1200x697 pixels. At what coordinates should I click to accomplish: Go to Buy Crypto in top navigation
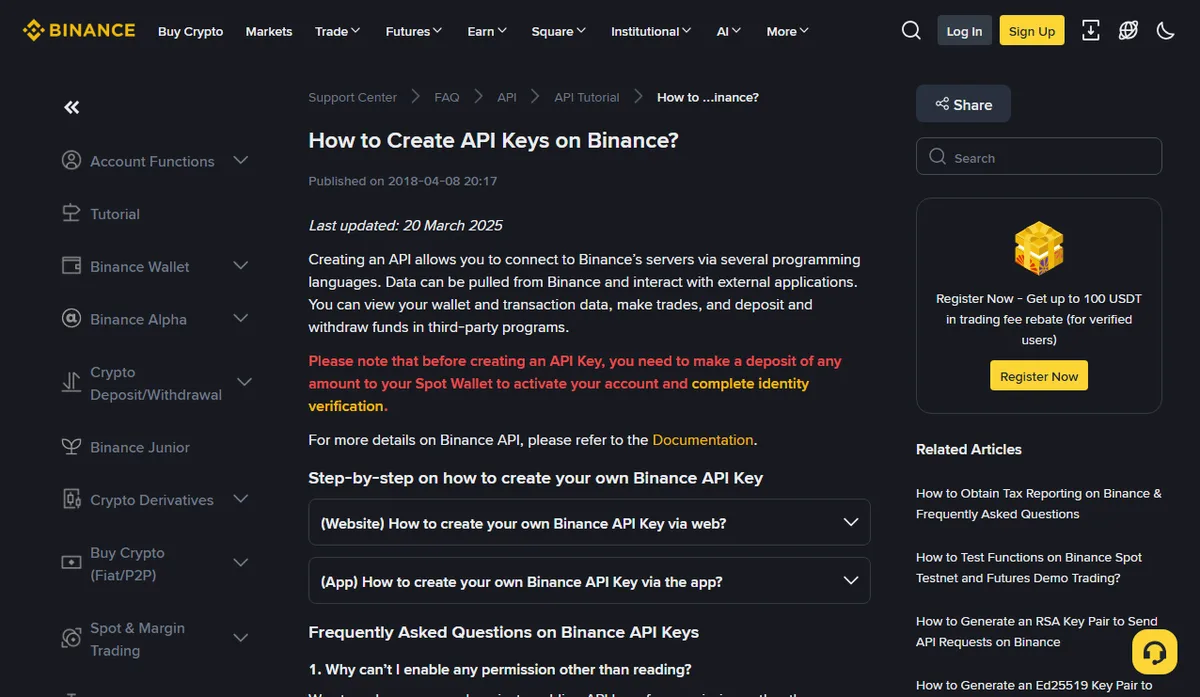[x=190, y=31]
